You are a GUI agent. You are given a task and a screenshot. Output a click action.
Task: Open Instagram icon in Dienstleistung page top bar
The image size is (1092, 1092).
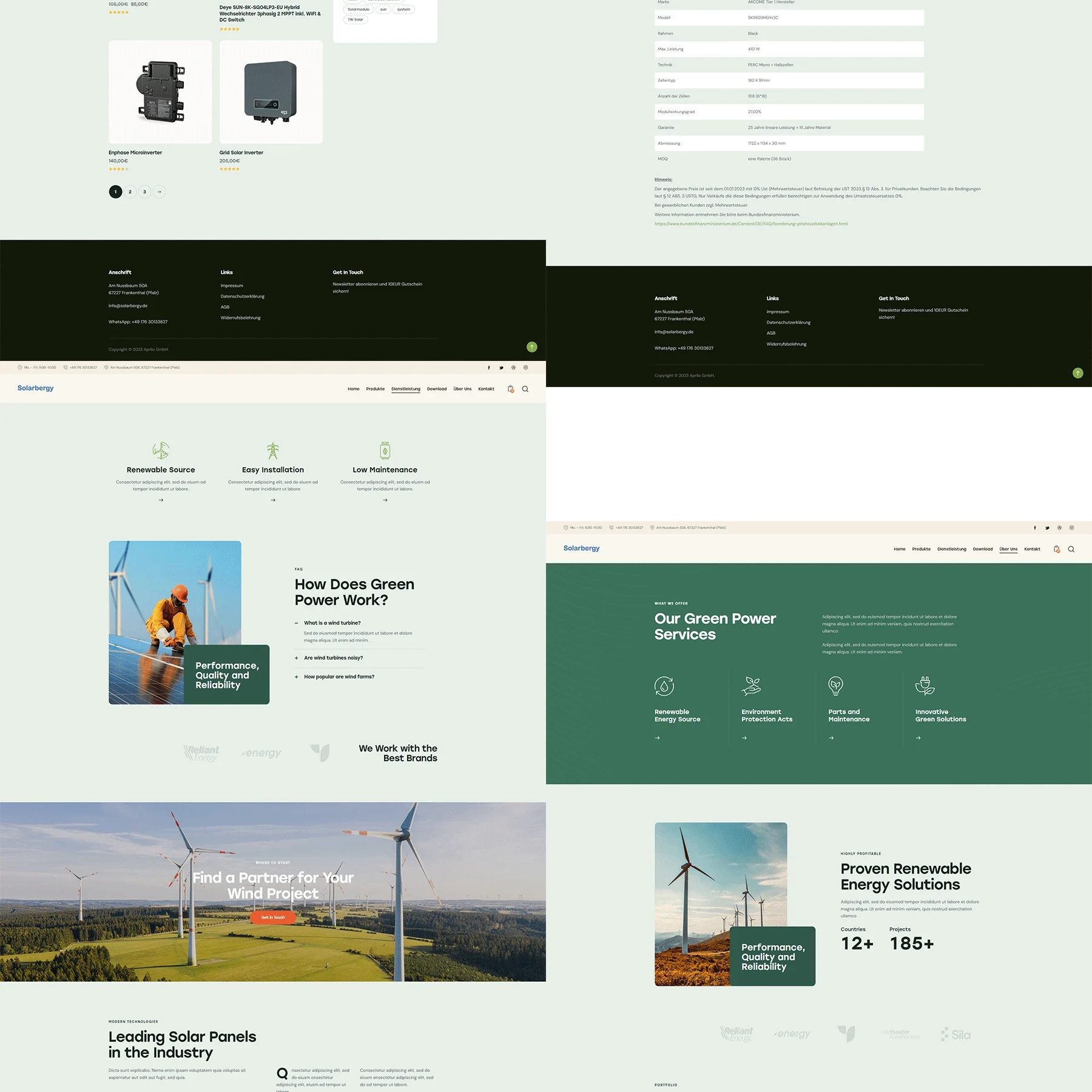(525, 368)
